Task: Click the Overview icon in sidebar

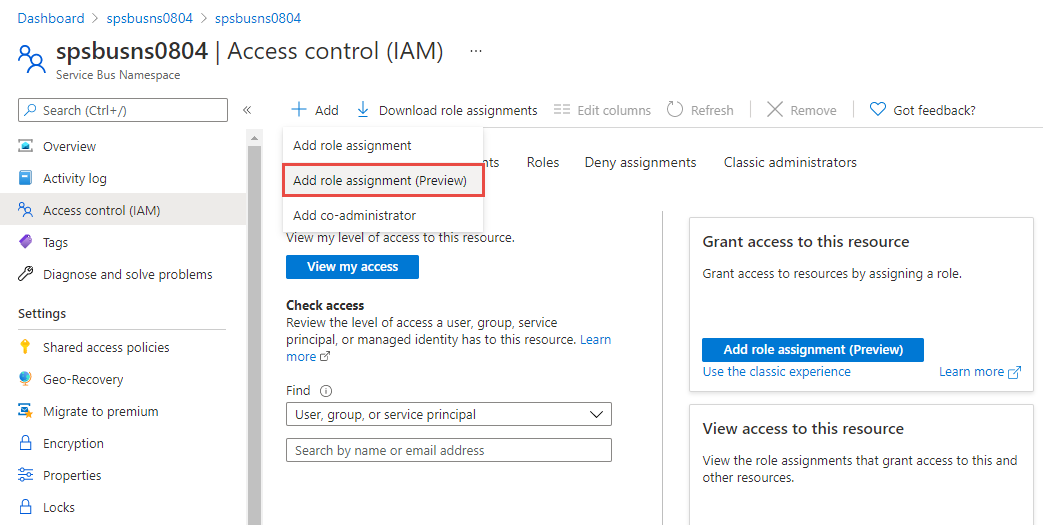Action: point(26,146)
